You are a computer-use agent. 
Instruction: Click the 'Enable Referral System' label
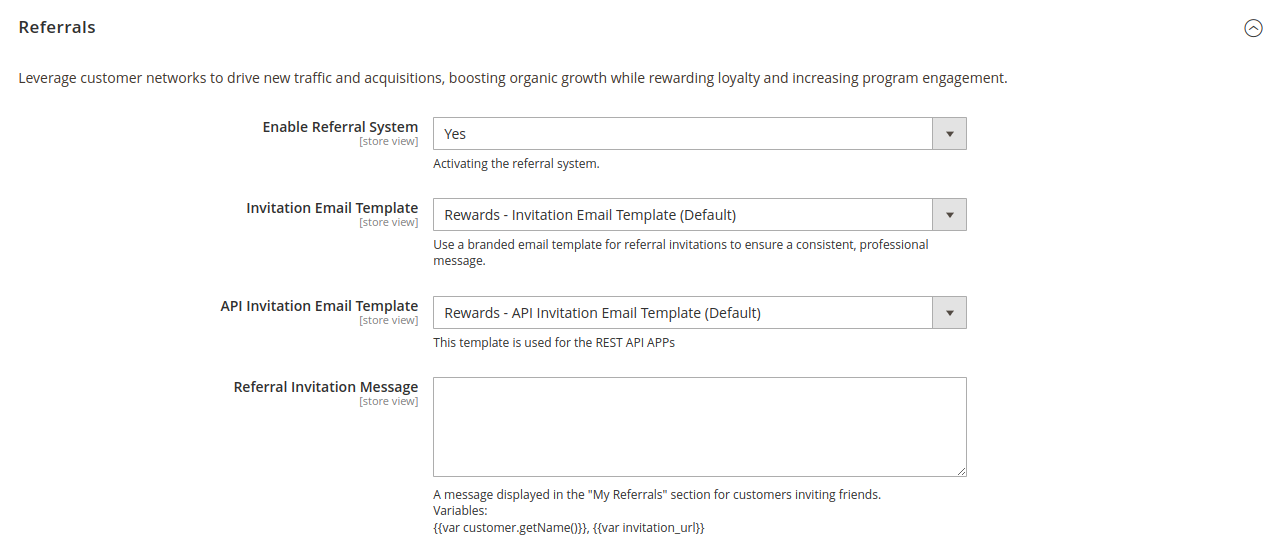[x=340, y=127]
